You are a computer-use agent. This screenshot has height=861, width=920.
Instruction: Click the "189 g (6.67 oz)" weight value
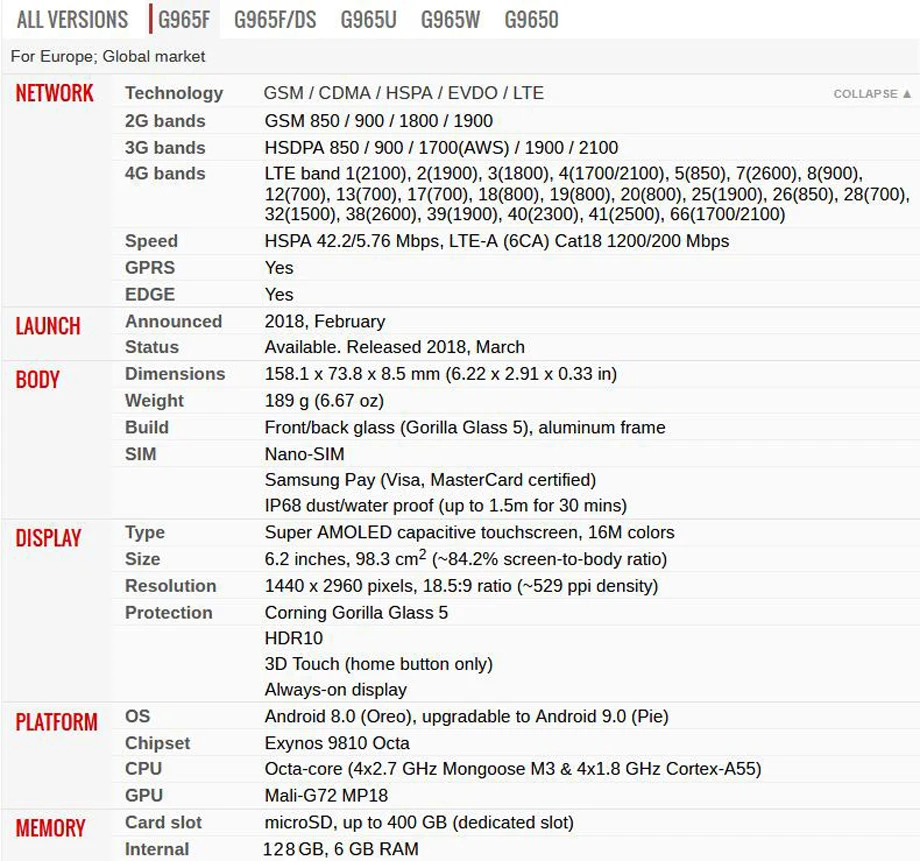point(324,401)
